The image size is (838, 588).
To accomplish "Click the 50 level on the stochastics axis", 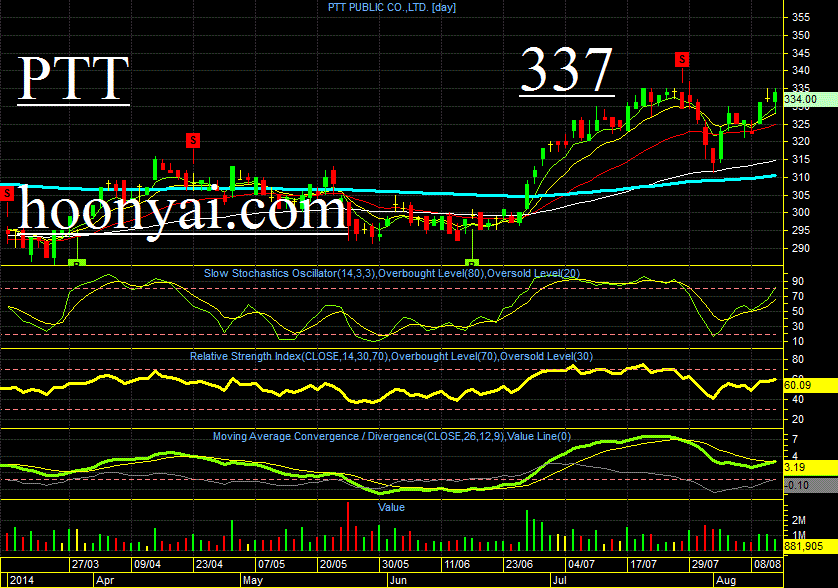I will point(798,311).
